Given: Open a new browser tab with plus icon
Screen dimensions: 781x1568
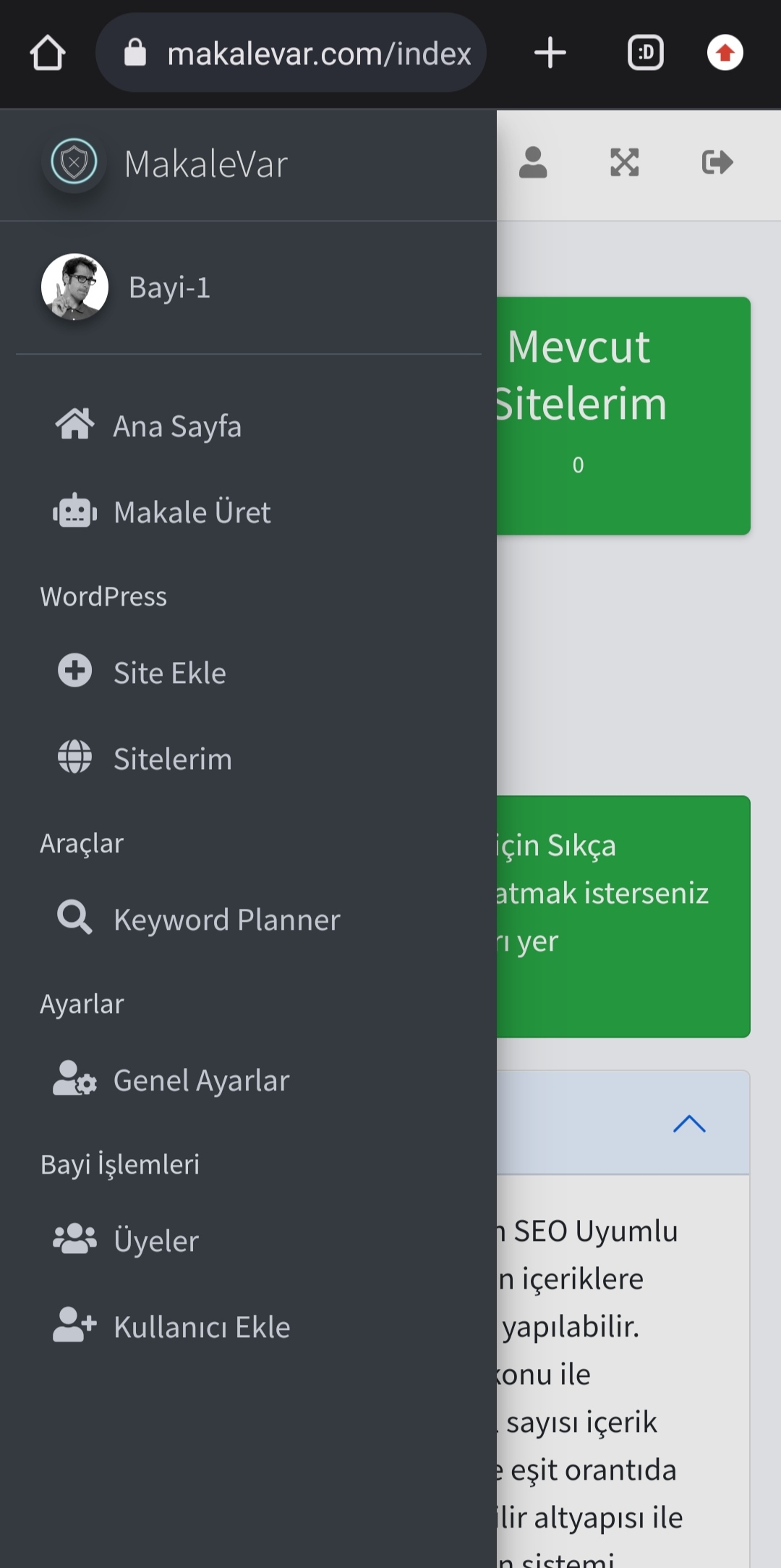Looking at the screenshot, I should (x=550, y=53).
